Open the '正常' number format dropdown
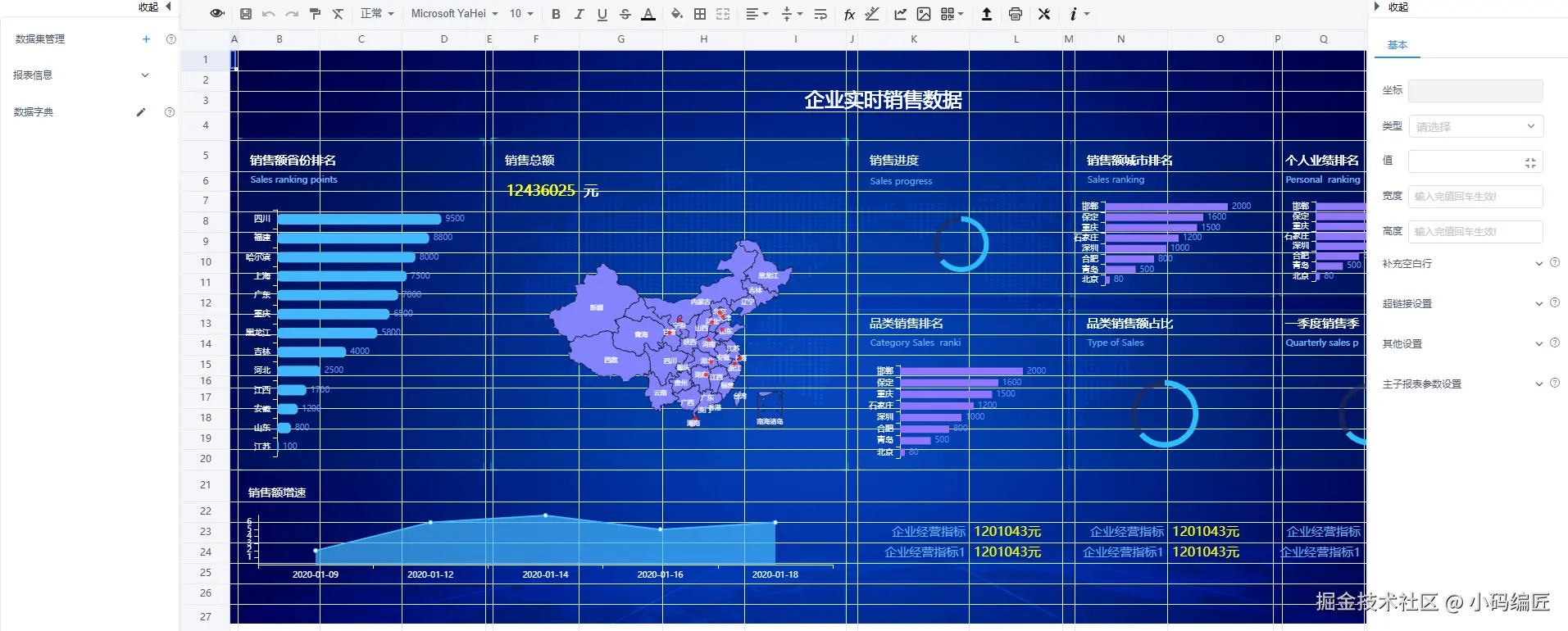1568x631 pixels. click(377, 14)
